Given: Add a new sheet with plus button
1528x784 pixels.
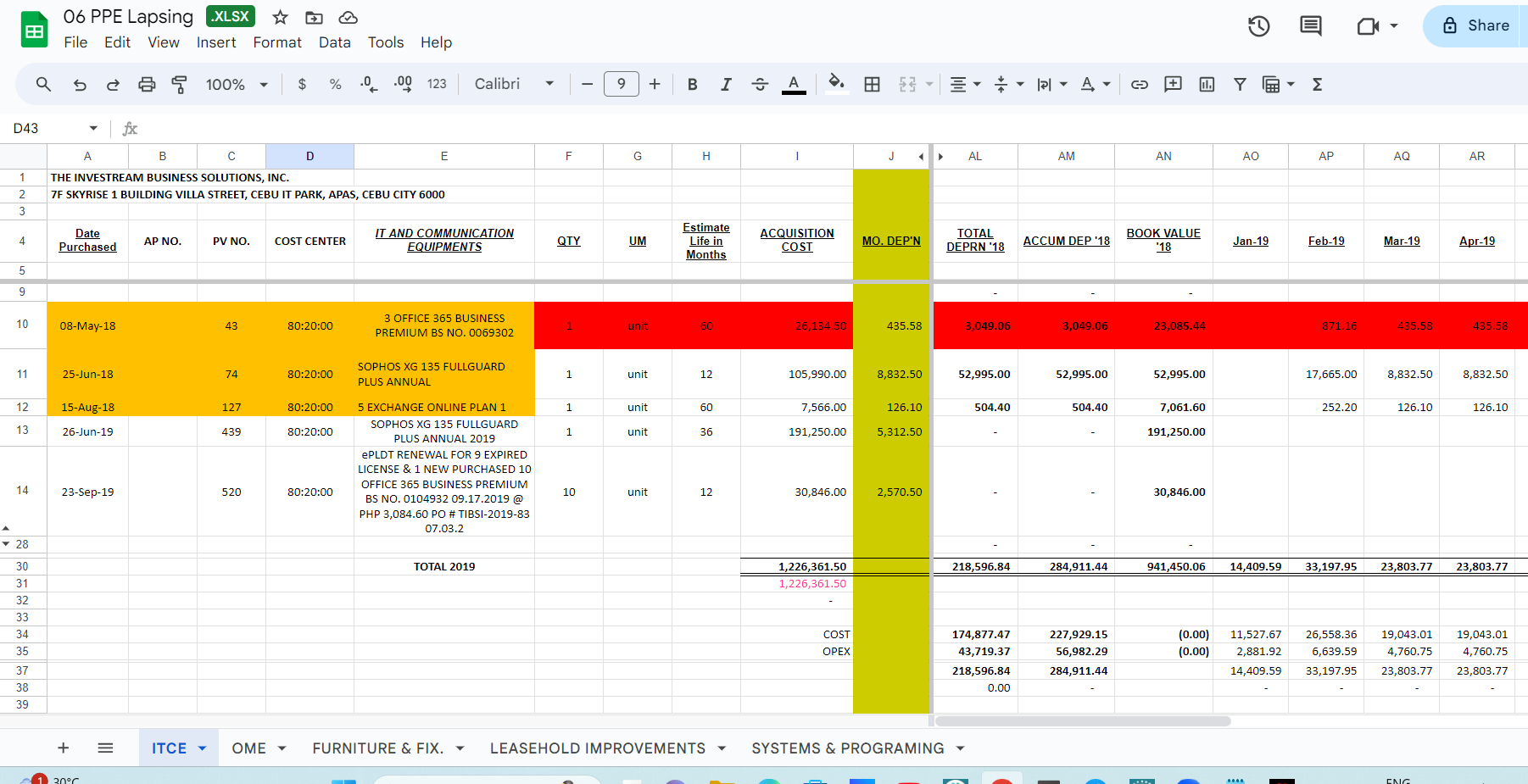Looking at the screenshot, I should (x=63, y=748).
